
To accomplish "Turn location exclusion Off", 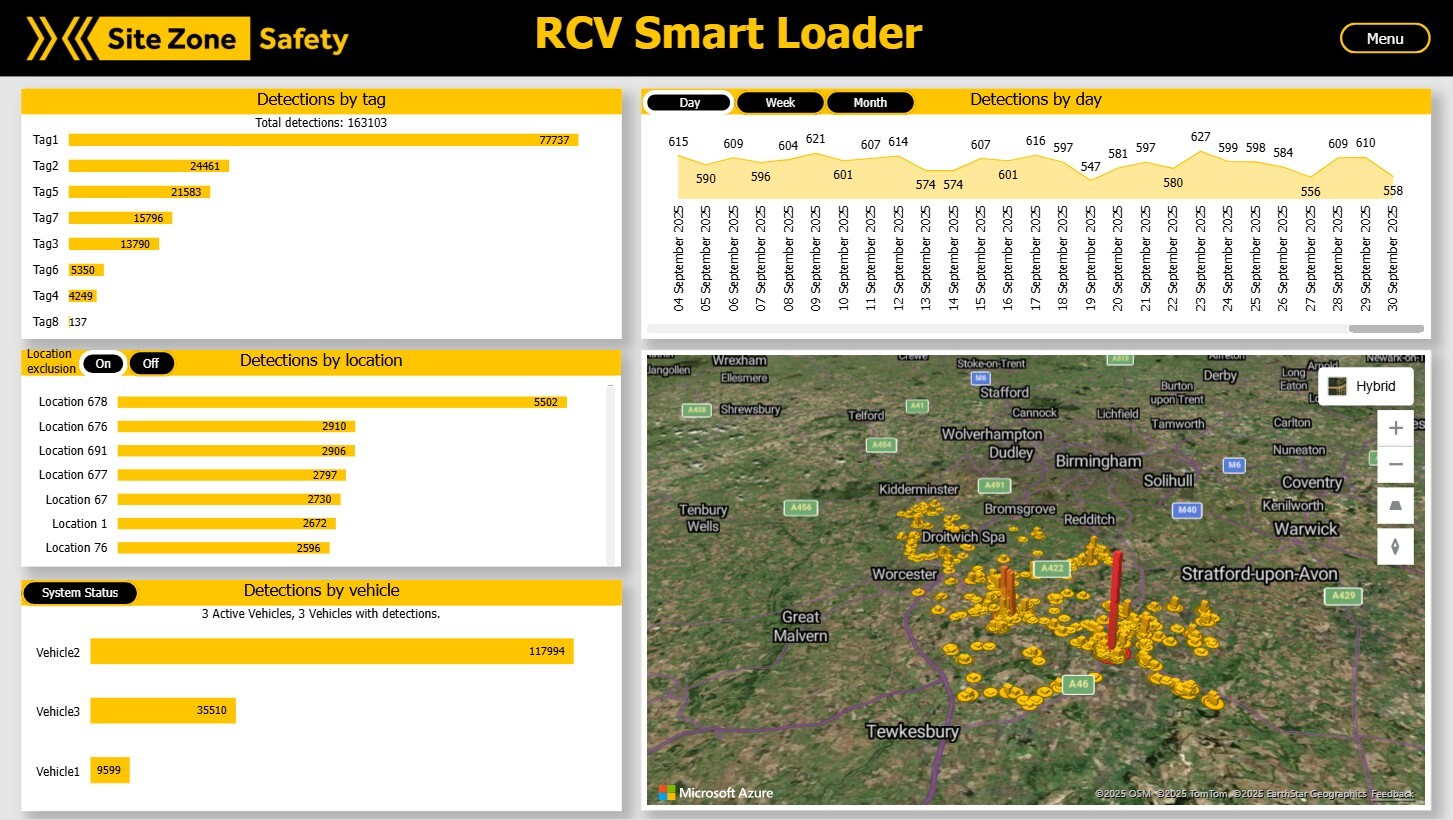I will coord(151,363).
